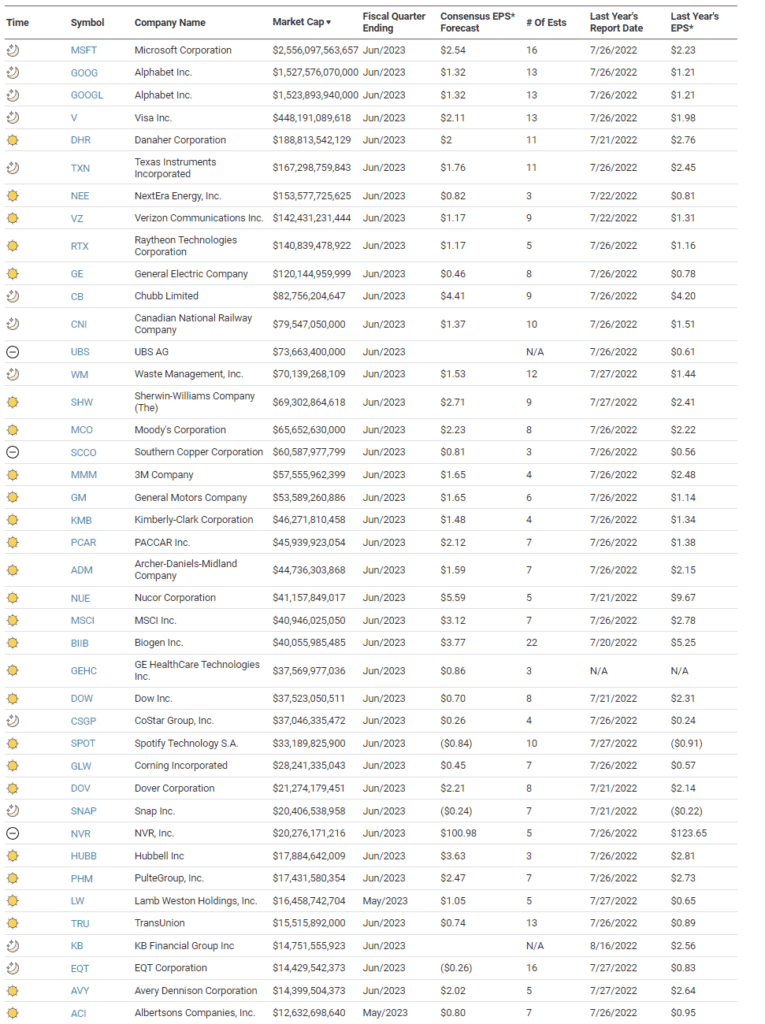Open the TXN ticker link
This screenshot has height=1024, width=765.
pos(80,168)
